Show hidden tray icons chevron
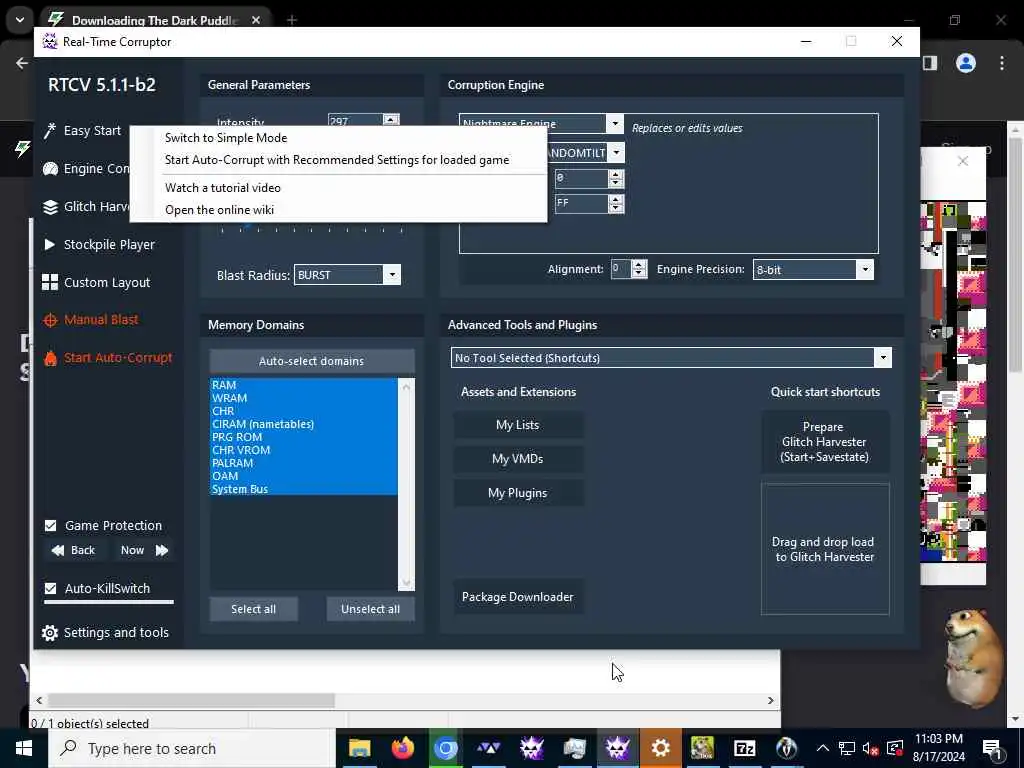 [x=823, y=748]
